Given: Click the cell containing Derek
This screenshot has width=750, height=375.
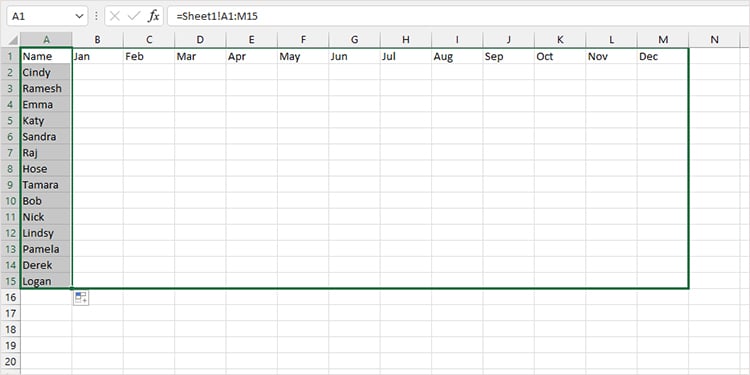Looking at the screenshot, I should (46, 265).
